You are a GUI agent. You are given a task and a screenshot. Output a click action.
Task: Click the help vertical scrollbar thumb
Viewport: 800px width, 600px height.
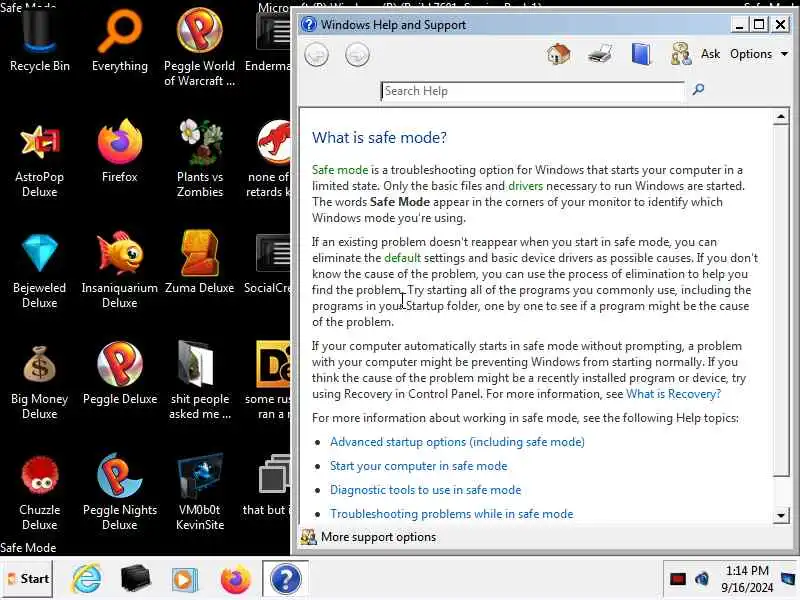(781, 301)
